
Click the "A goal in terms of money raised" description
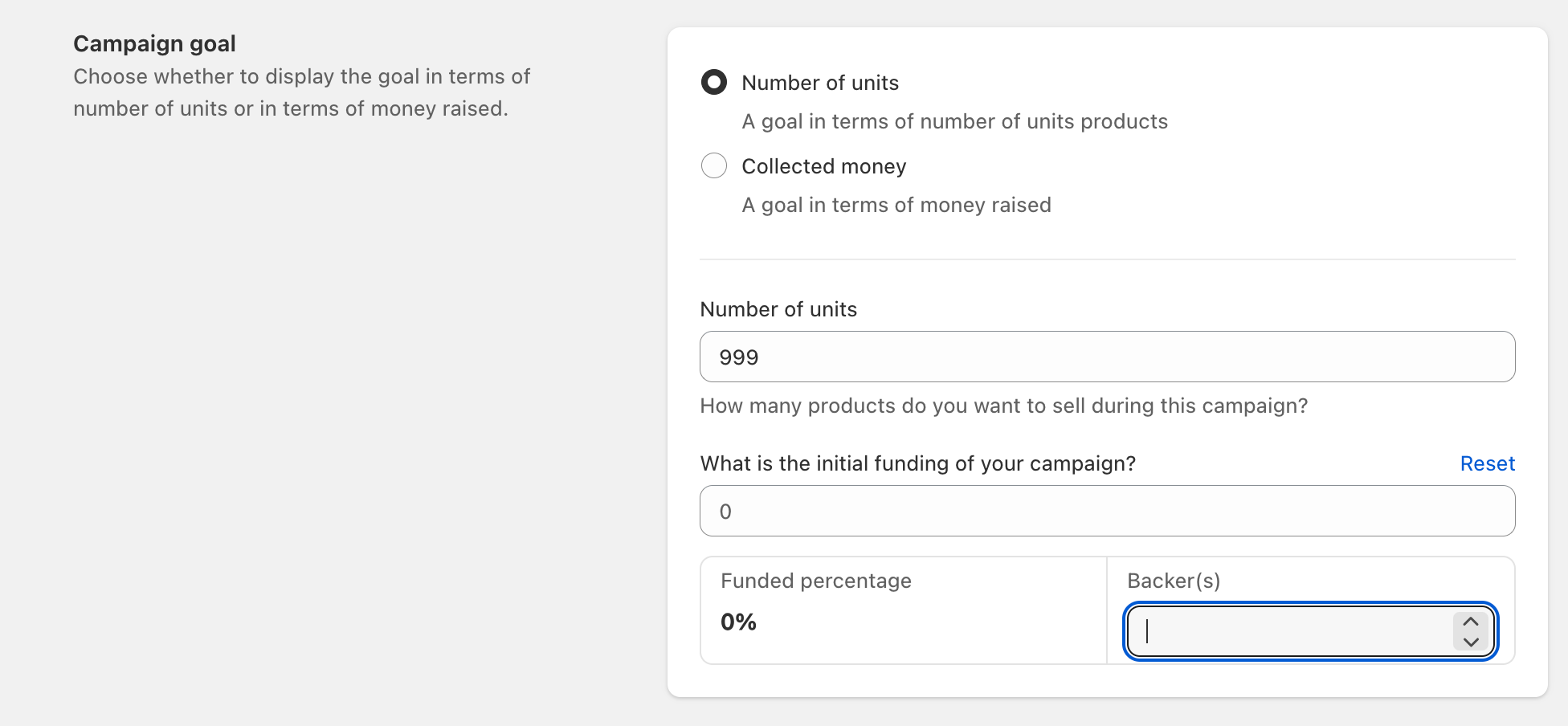(896, 205)
